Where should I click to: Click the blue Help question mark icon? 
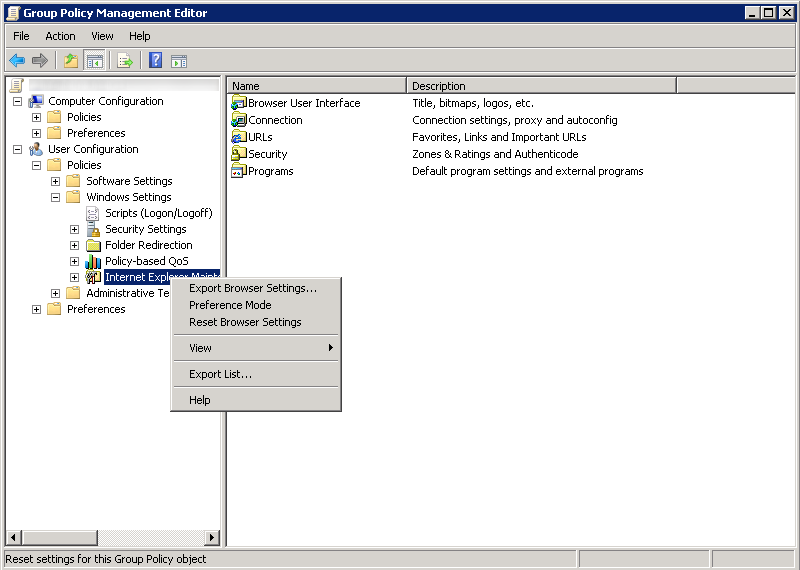pyautogui.click(x=156, y=60)
